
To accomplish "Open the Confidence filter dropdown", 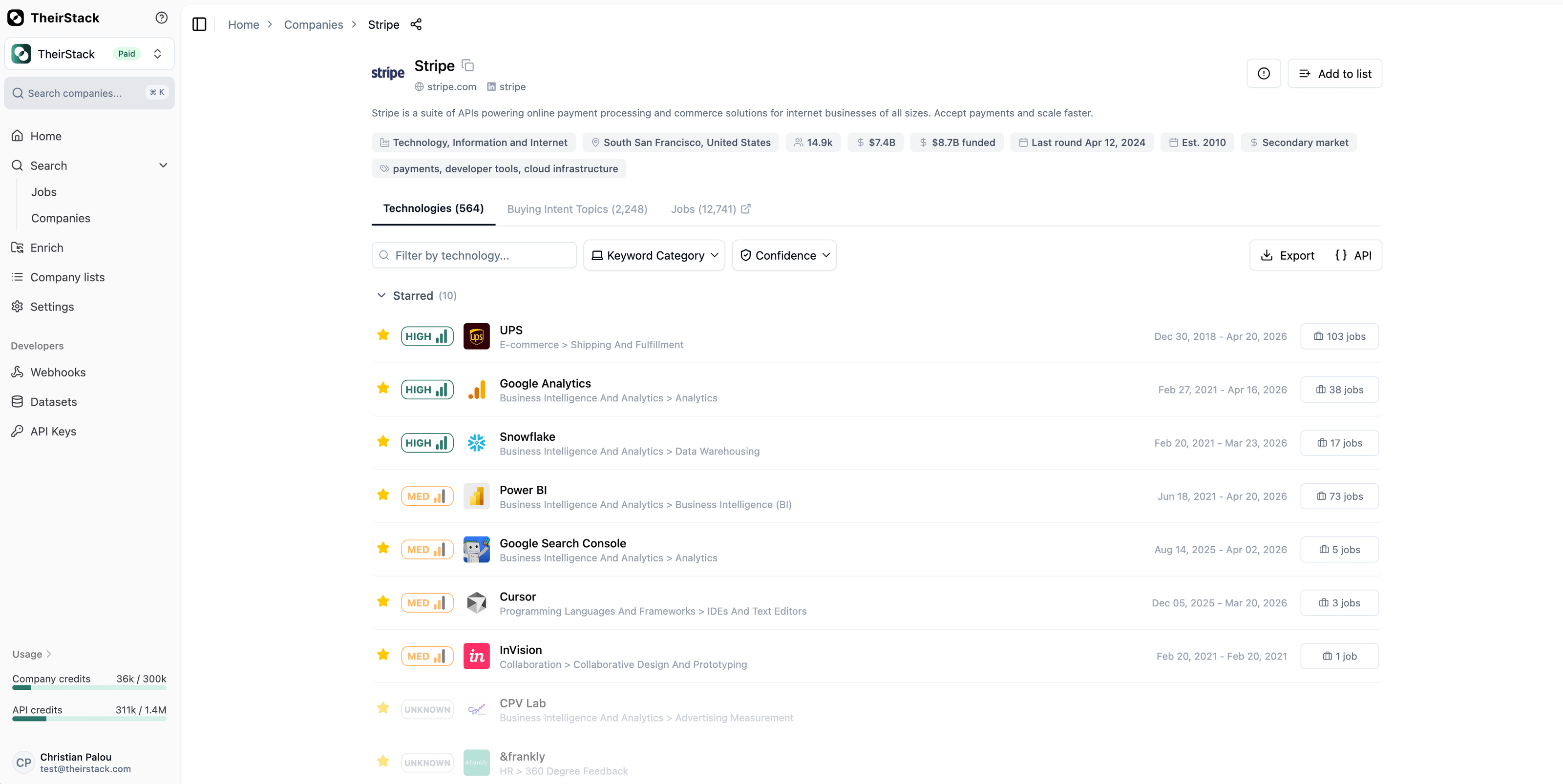I will coord(784,255).
